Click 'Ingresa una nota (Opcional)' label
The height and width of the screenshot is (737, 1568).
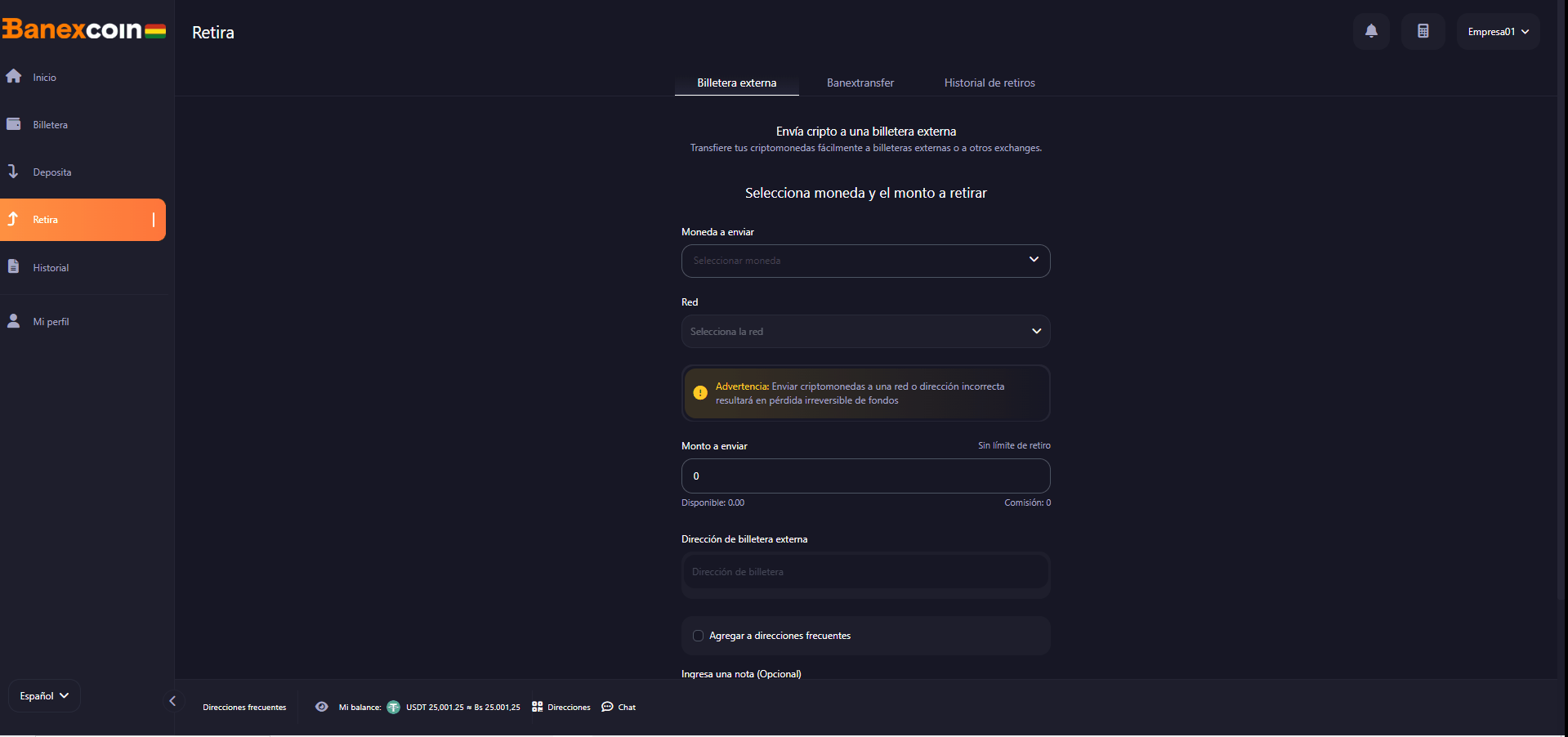(x=741, y=673)
